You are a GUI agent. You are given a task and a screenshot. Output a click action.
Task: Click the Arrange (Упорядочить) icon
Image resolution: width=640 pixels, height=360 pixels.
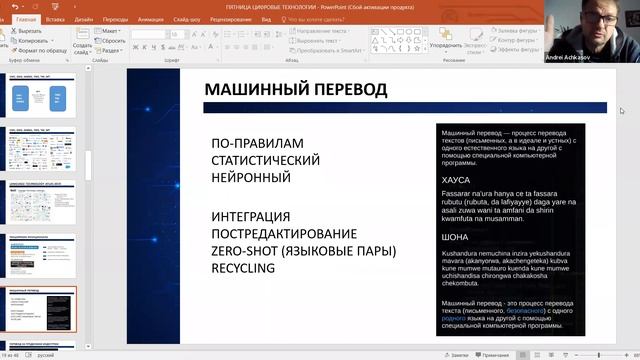445,34
